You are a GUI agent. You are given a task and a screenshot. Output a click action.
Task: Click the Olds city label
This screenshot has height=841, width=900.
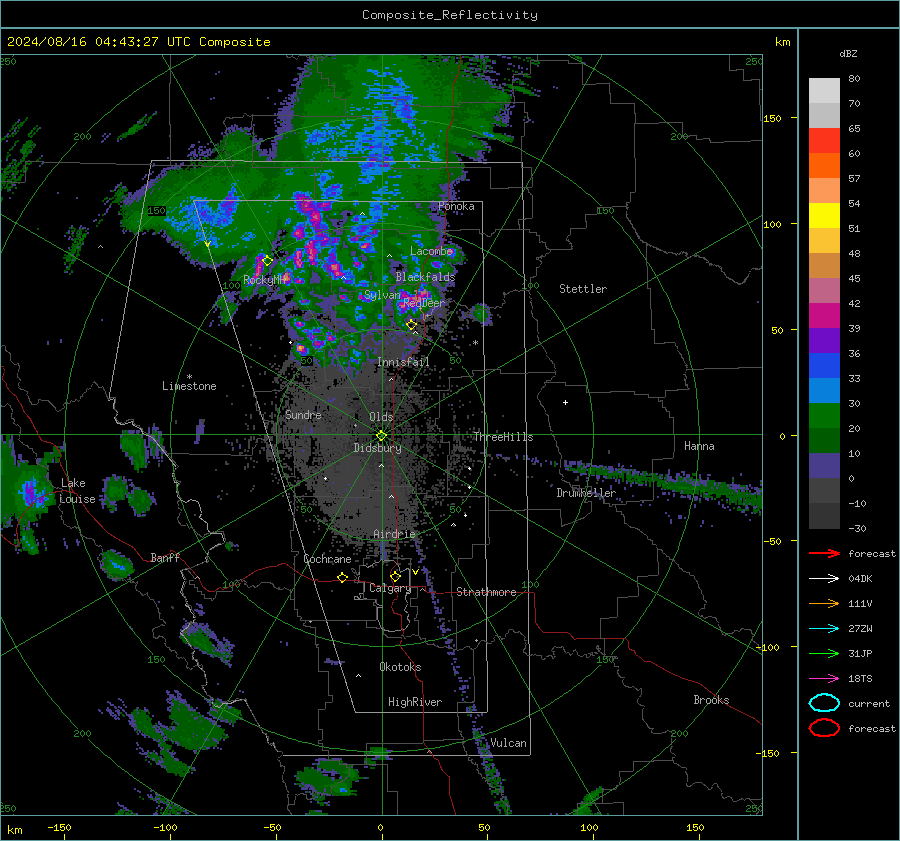(381, 417)
